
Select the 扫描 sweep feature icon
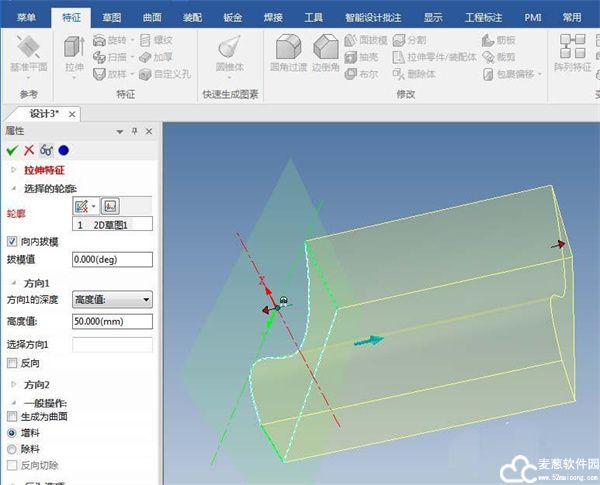click(99, 57)
